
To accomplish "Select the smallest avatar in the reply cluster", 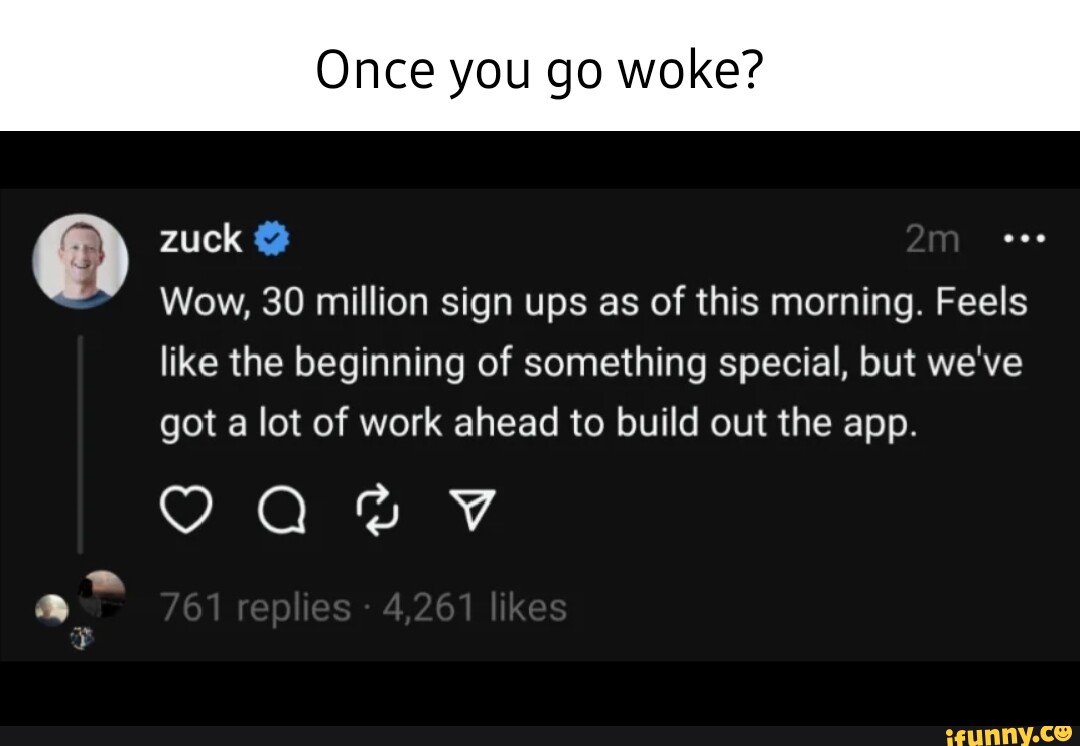I will click(82, 636).
